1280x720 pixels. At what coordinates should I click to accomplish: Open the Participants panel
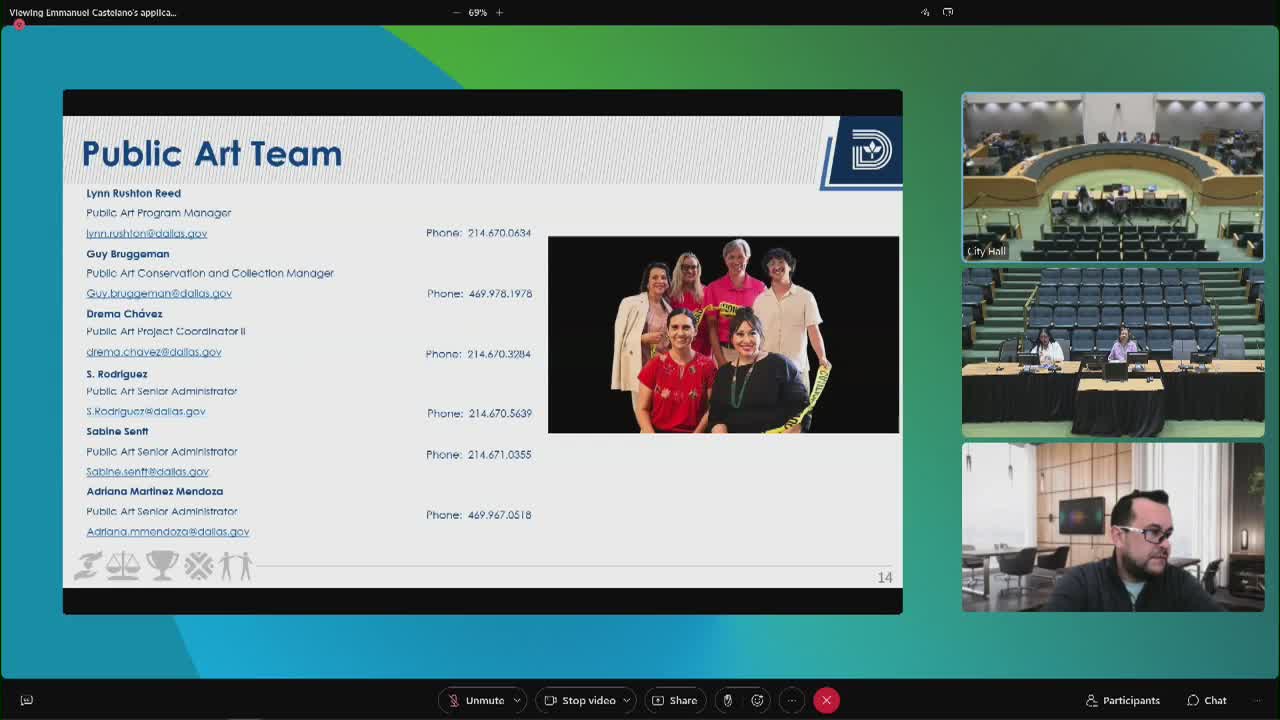click(x=1122, y=700)
